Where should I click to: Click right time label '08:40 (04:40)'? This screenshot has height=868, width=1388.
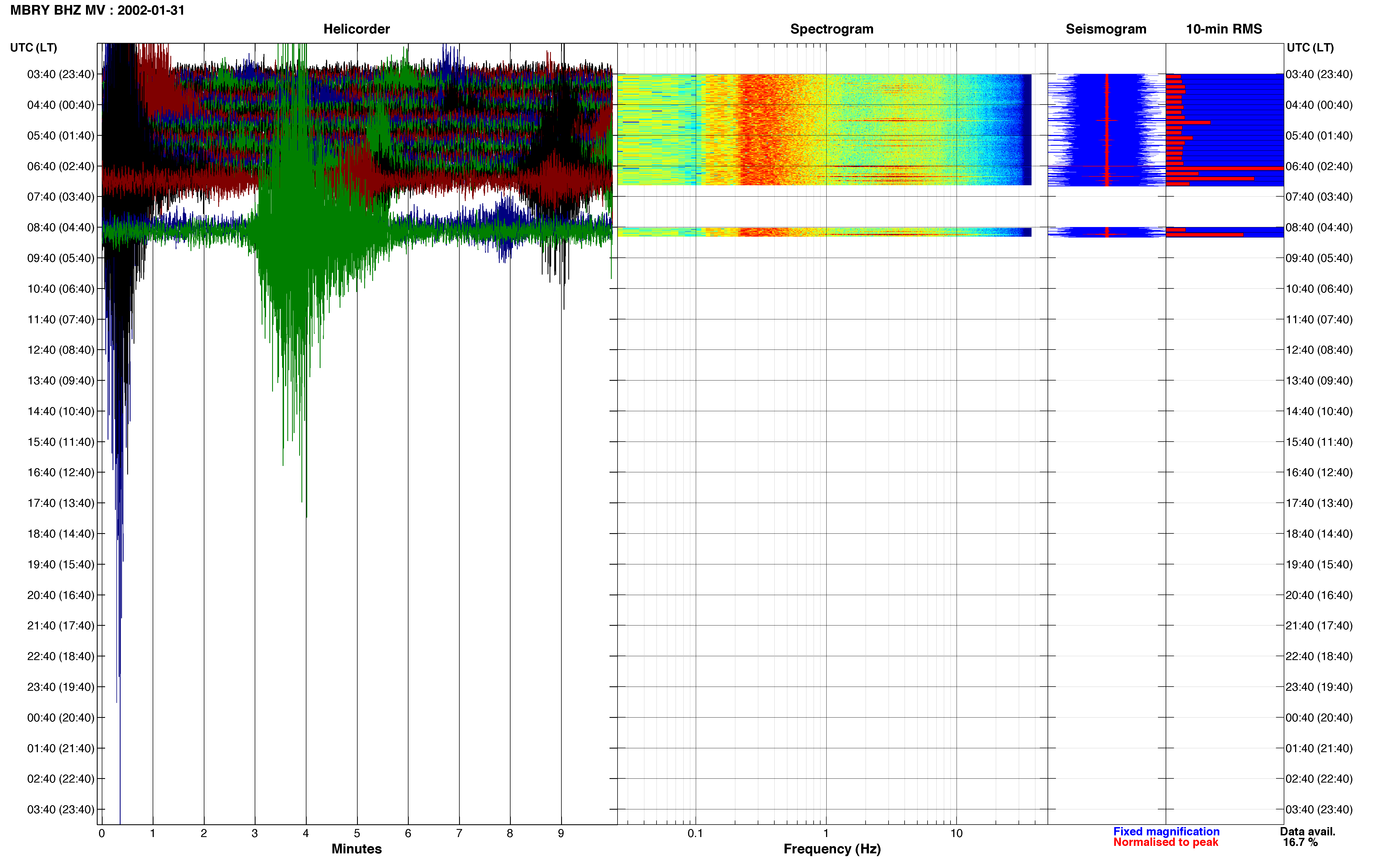tap(1319, 227)
